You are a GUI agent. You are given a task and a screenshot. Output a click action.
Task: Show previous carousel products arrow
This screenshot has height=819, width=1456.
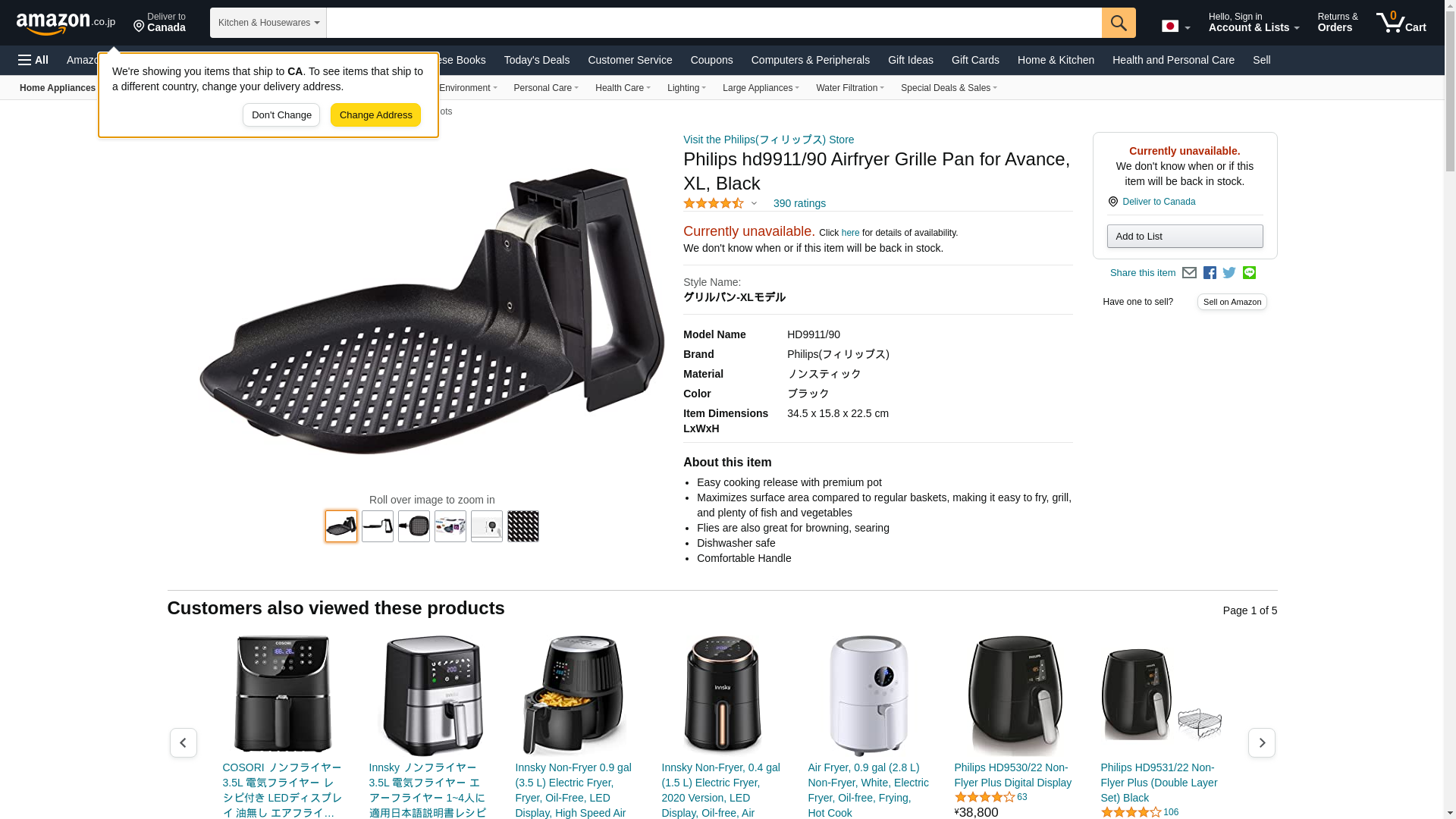184,743
